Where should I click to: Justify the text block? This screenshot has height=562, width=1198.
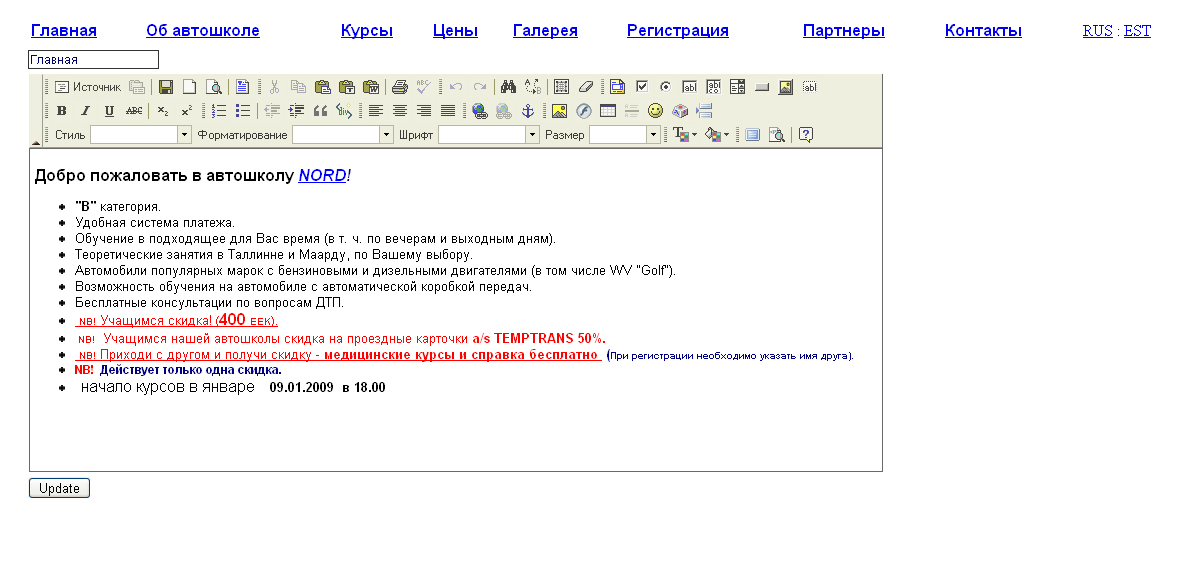pyautogui.click(x=448, y=111)
